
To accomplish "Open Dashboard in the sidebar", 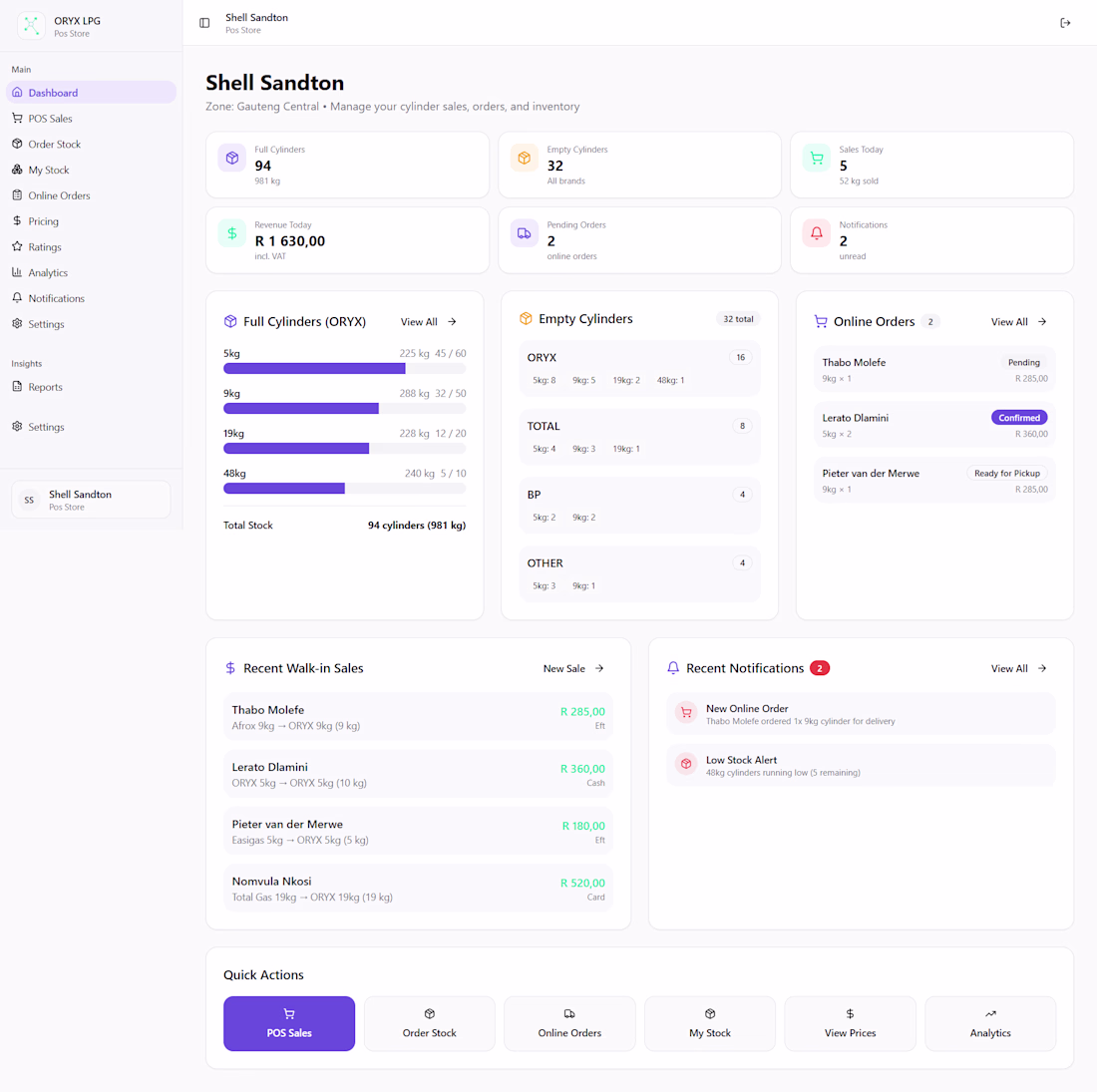I will tap(91, 93).
